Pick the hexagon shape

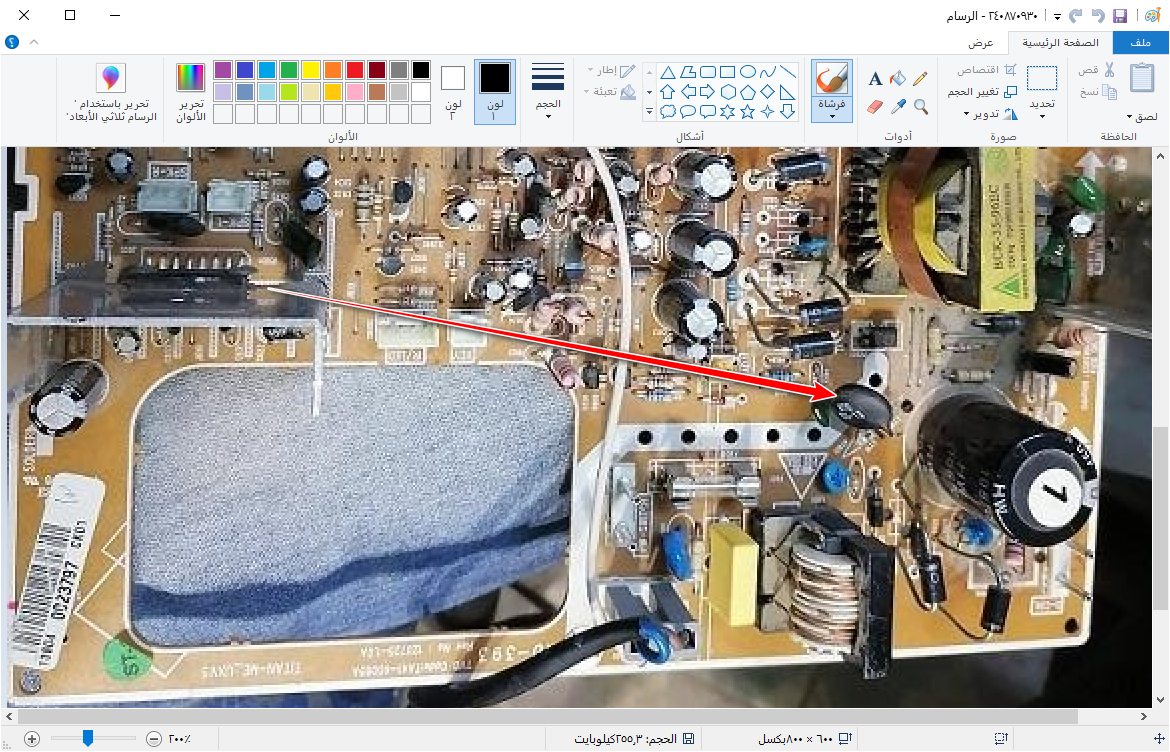tap(728, 92)
